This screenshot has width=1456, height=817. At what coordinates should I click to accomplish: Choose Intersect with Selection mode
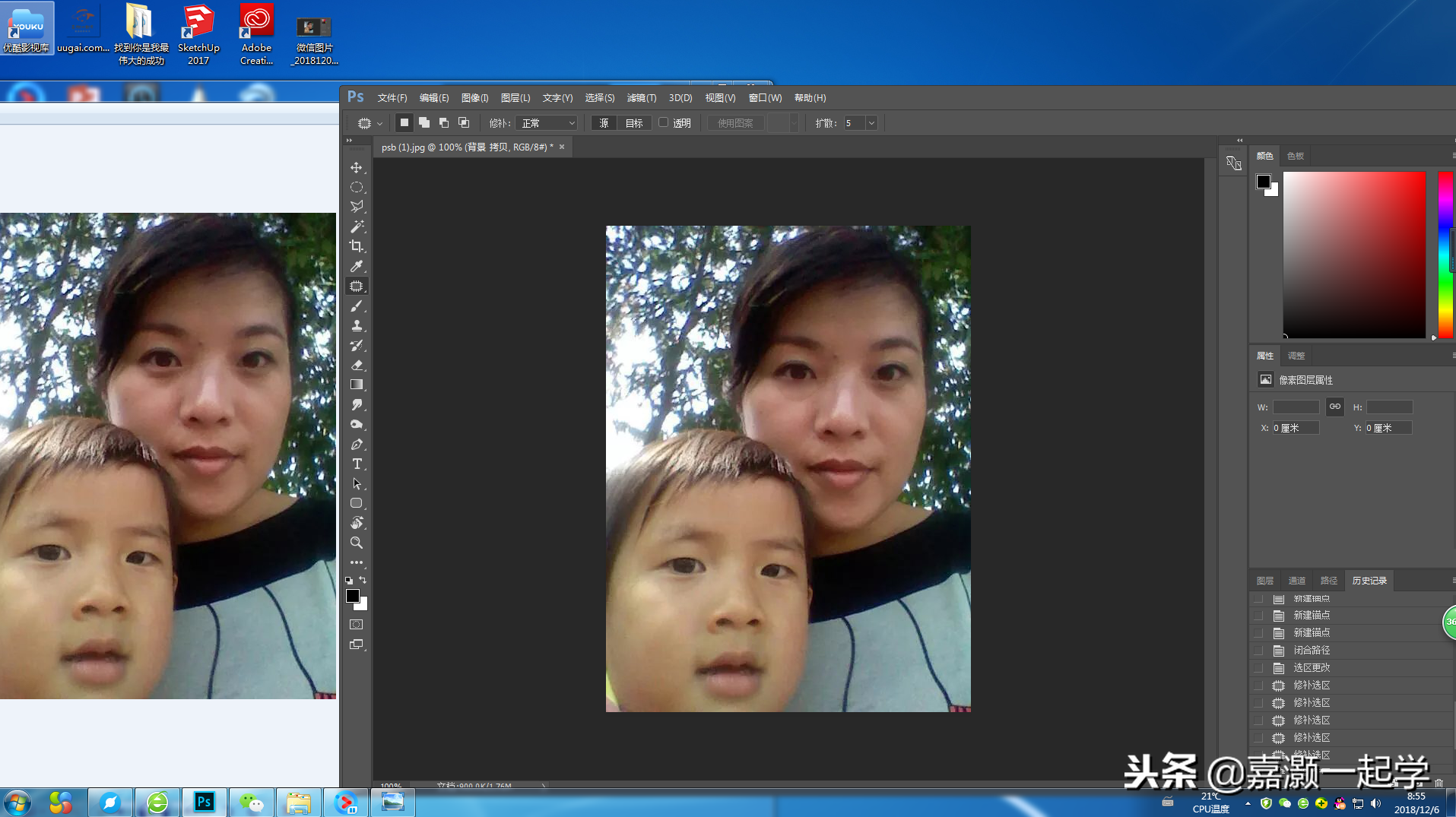pyautogui.click(x=464, y=122)
